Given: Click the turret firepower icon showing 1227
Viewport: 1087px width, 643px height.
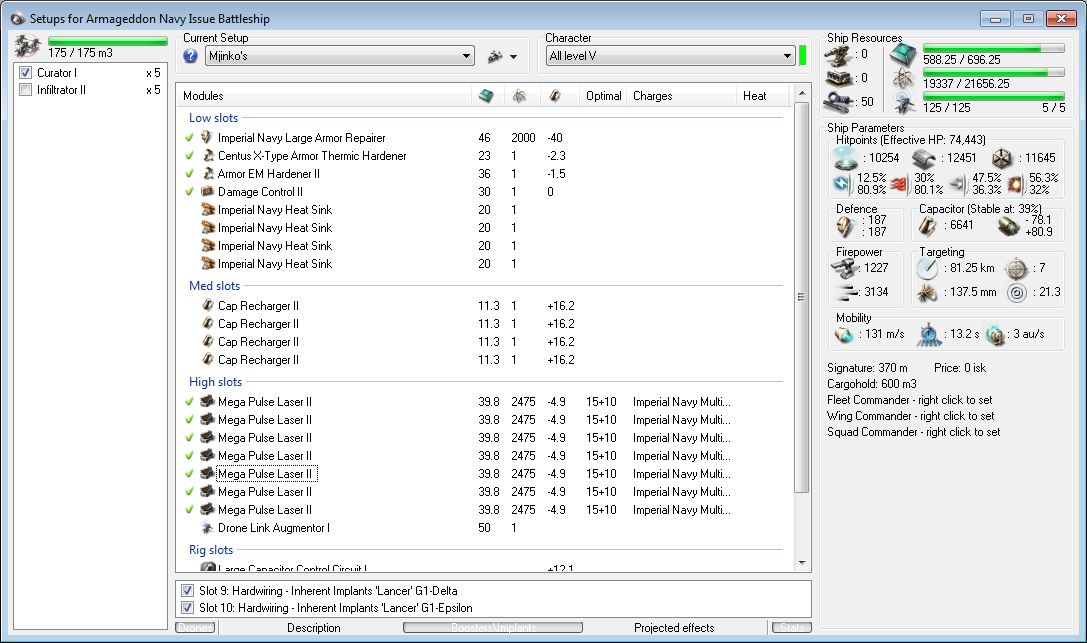Looking at the screenshot, I should point(845,268).
